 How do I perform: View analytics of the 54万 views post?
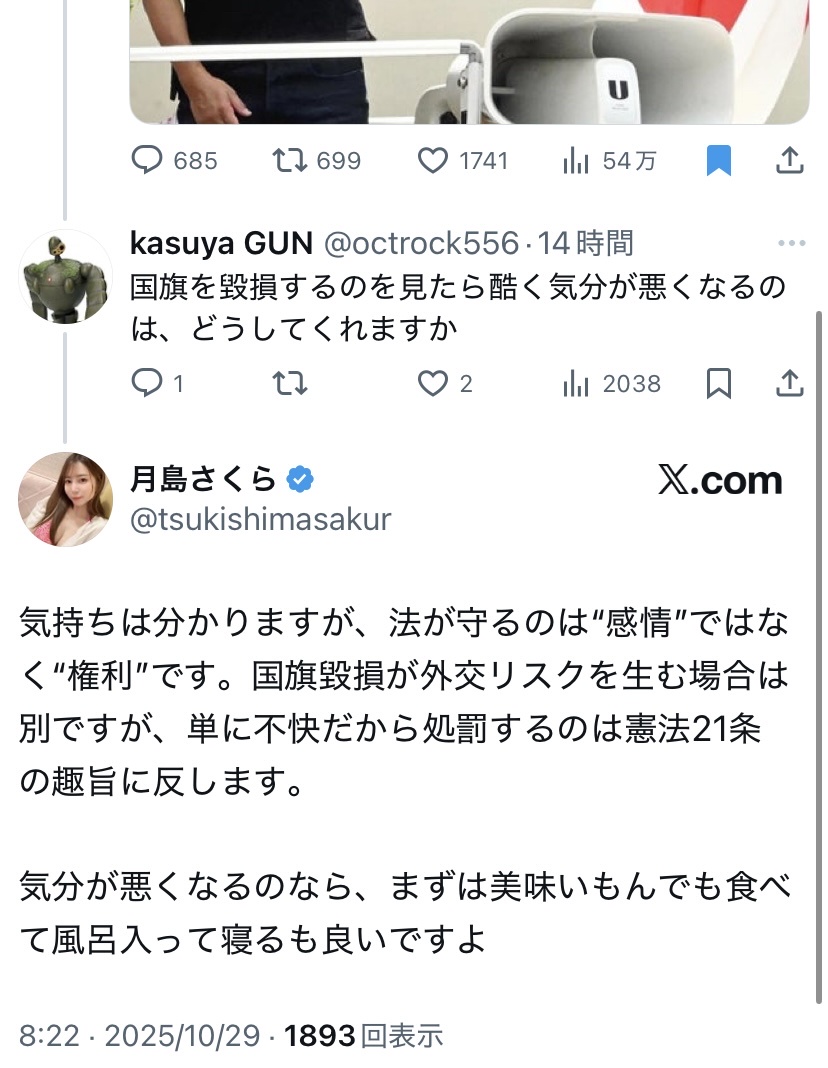(x=576, y=160)
